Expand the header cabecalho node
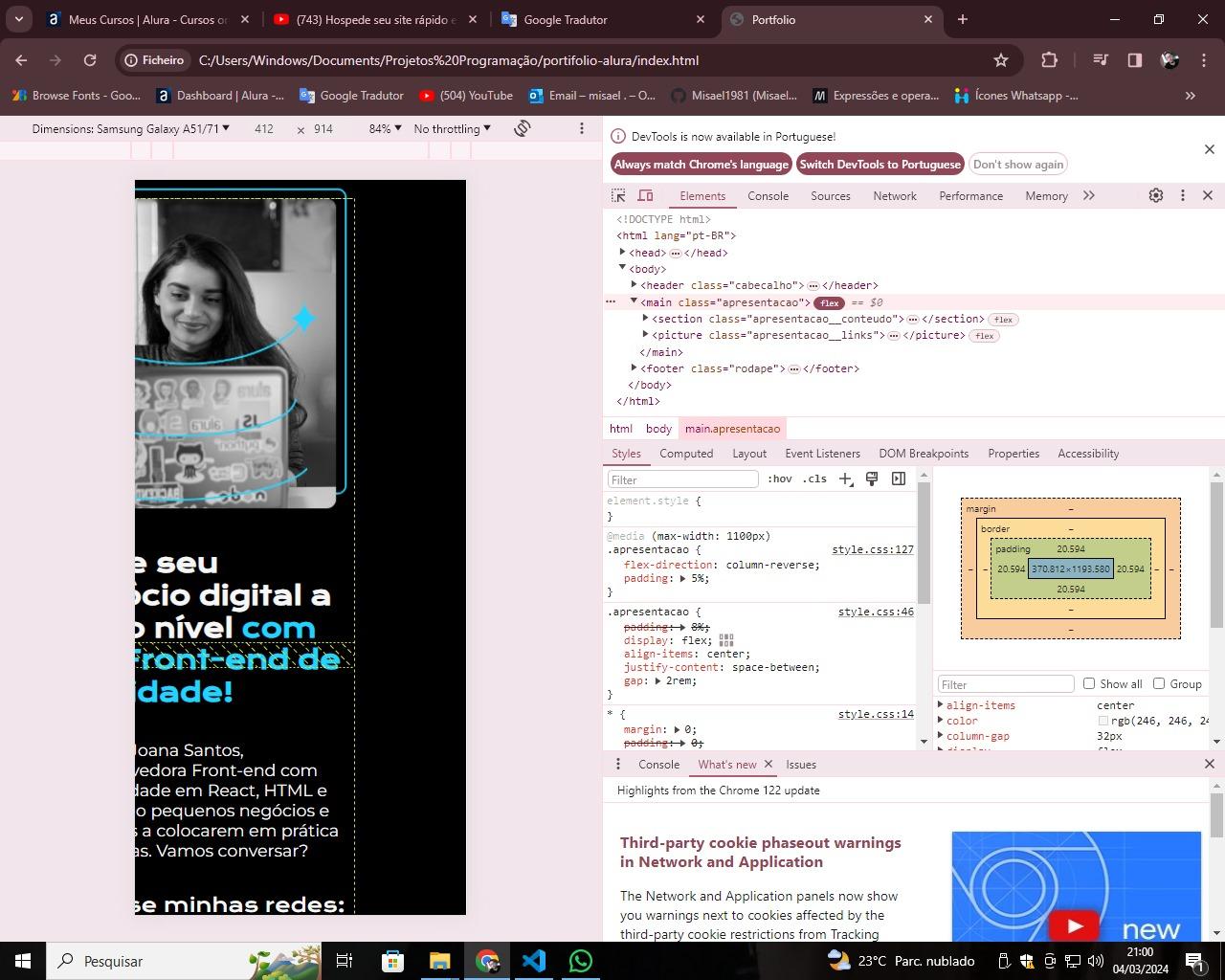 634,284
